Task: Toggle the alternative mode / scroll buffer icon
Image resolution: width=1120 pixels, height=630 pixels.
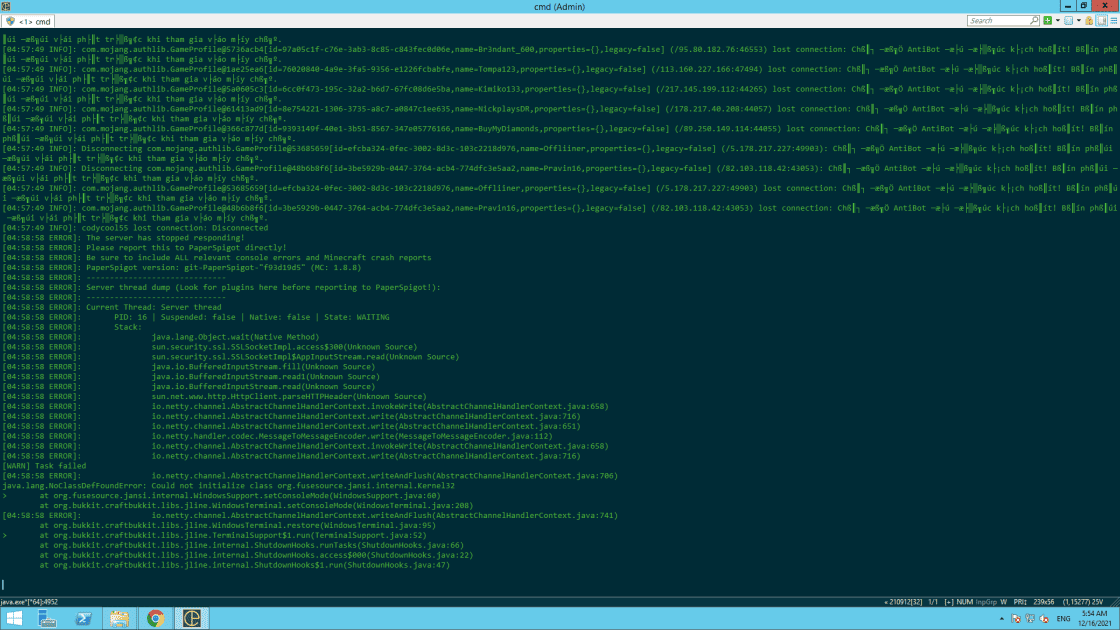Action: click(1101, 21)
